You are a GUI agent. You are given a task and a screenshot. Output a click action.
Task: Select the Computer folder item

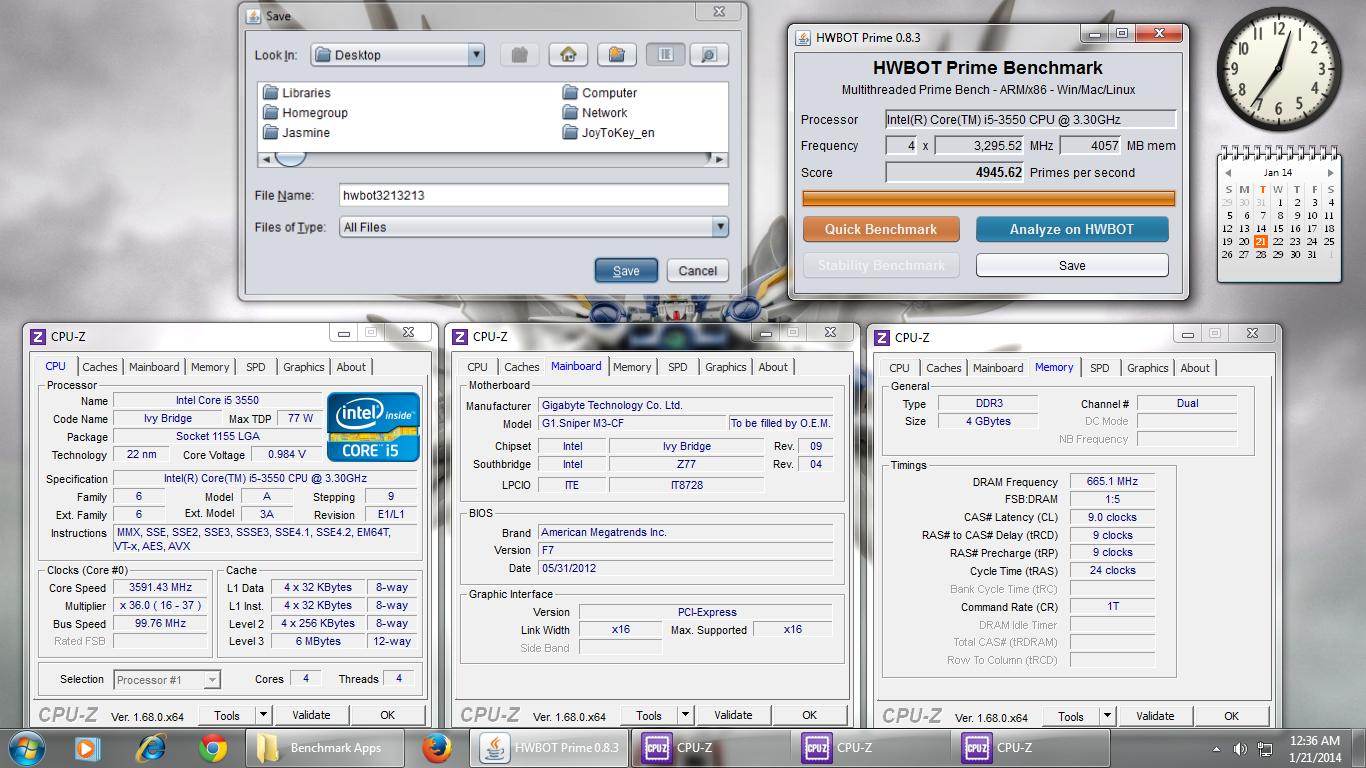coord(599,93)
